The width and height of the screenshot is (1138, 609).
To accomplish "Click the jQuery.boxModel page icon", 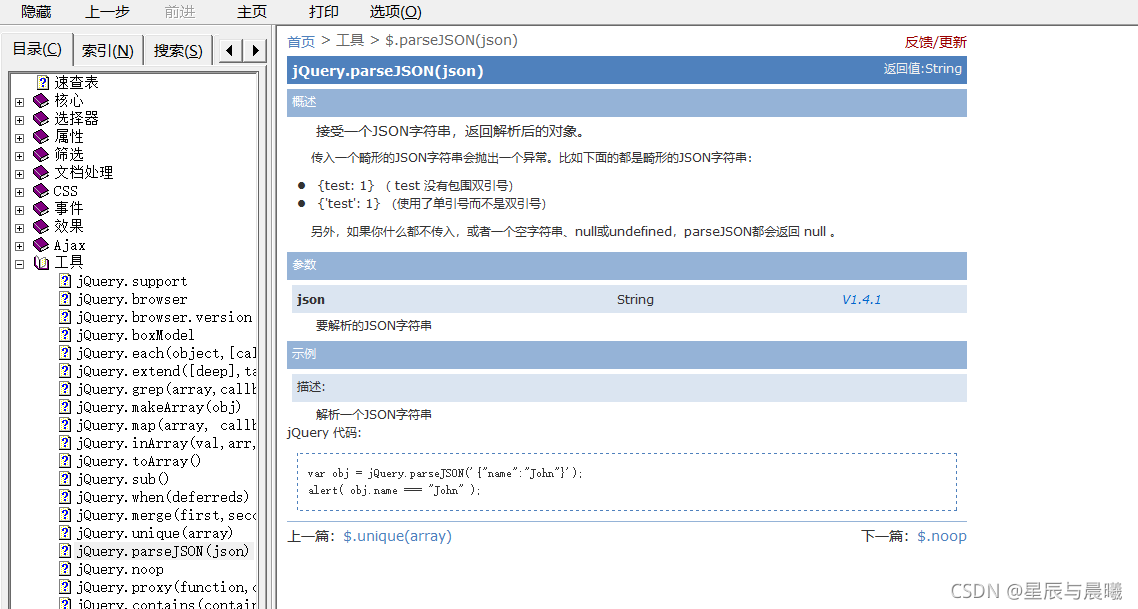I will [65, 335].
